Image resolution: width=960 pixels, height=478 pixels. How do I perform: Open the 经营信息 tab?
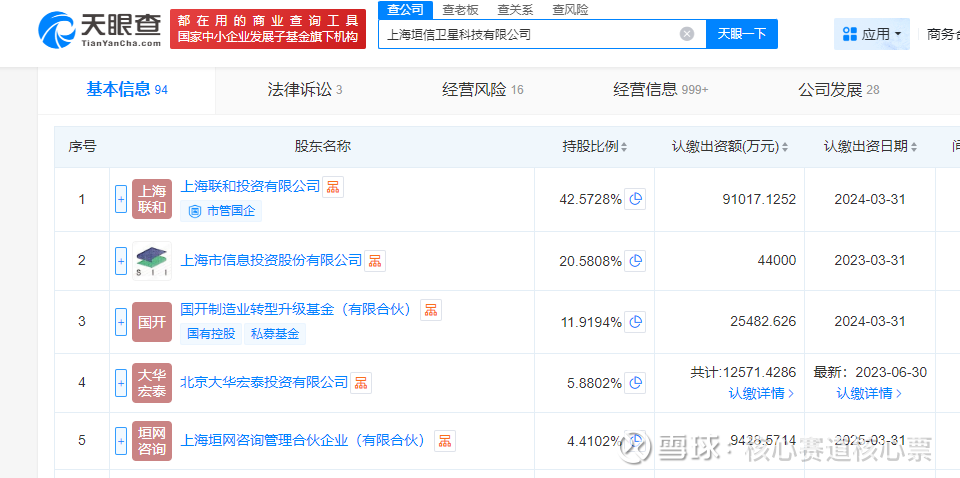661,90
